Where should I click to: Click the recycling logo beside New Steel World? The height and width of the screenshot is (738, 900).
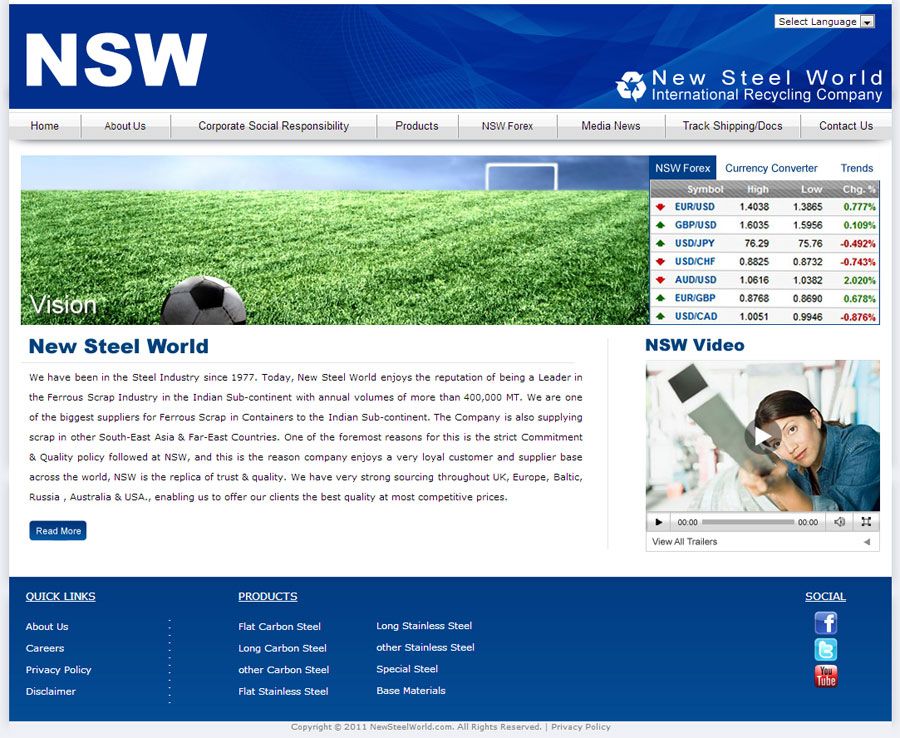(631, 86)
